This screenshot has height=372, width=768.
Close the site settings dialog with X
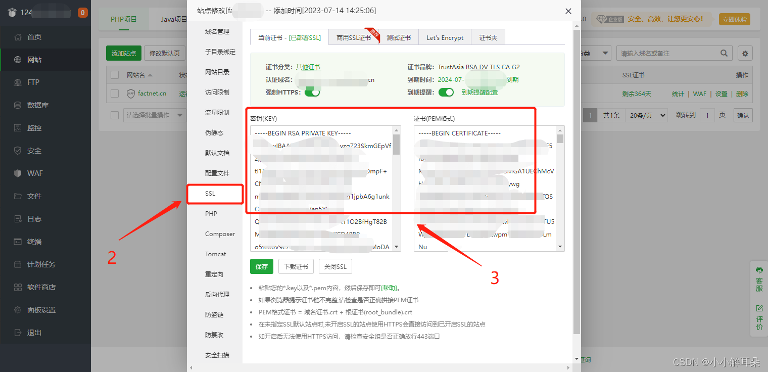[x=568, y=11]
